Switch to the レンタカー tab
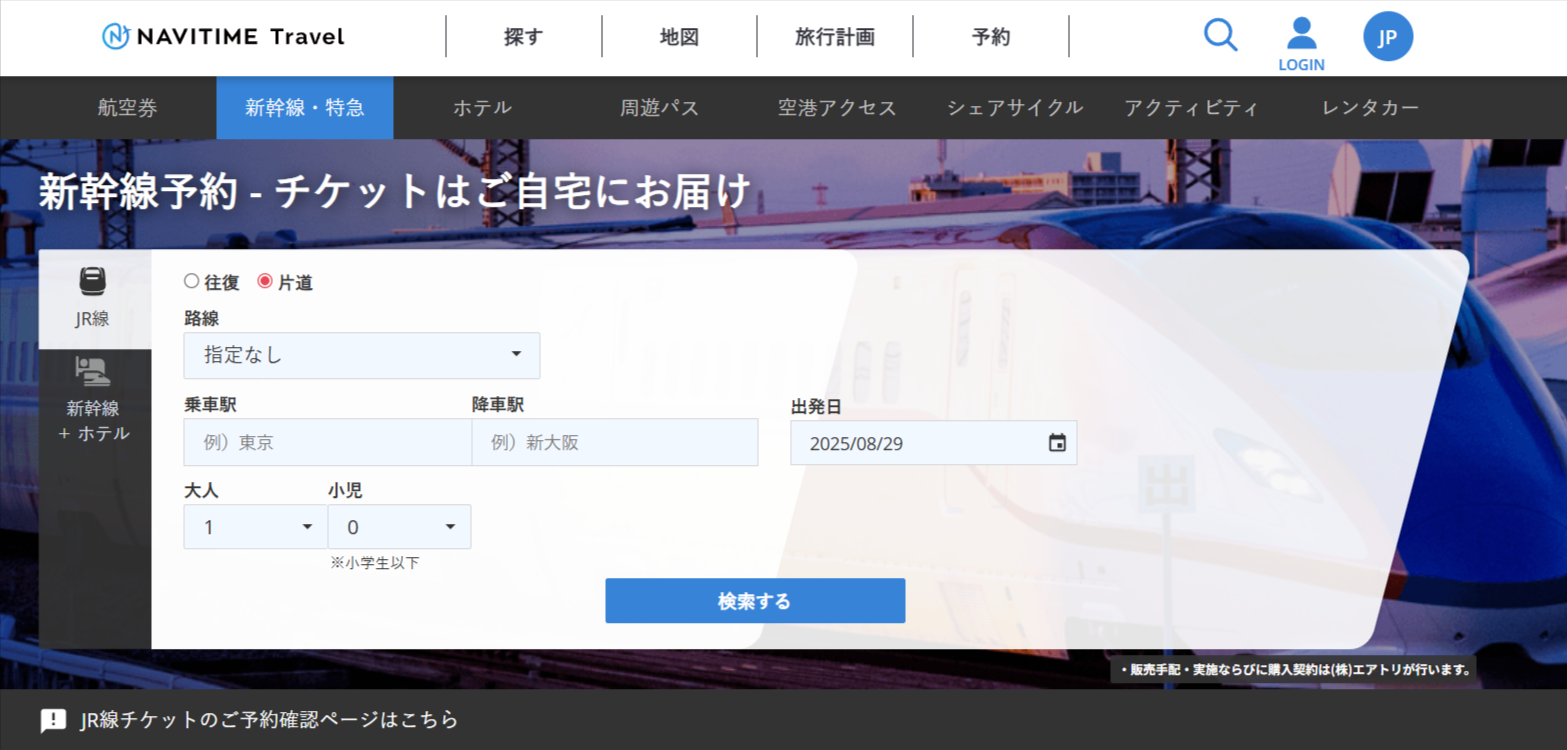Screen dimensions: 1567x750 tap(1370, 108)
